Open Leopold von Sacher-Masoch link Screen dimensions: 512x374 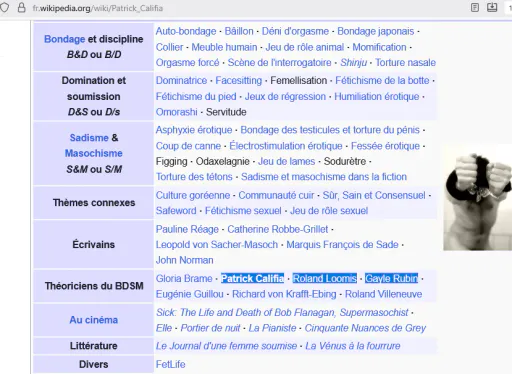pyautogui.click(x=217, y=245)
